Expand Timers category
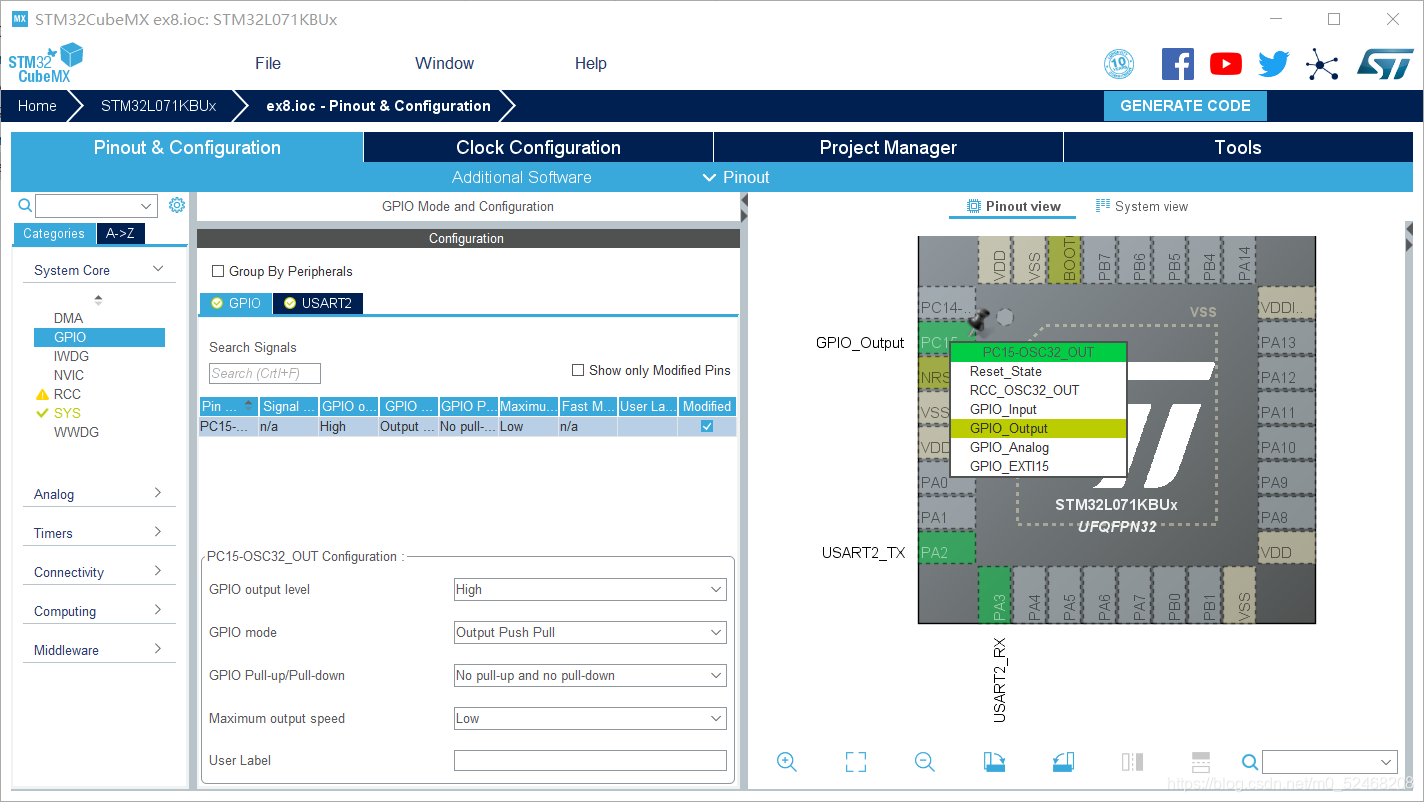The image size is (1424, 802). [99, 533]
